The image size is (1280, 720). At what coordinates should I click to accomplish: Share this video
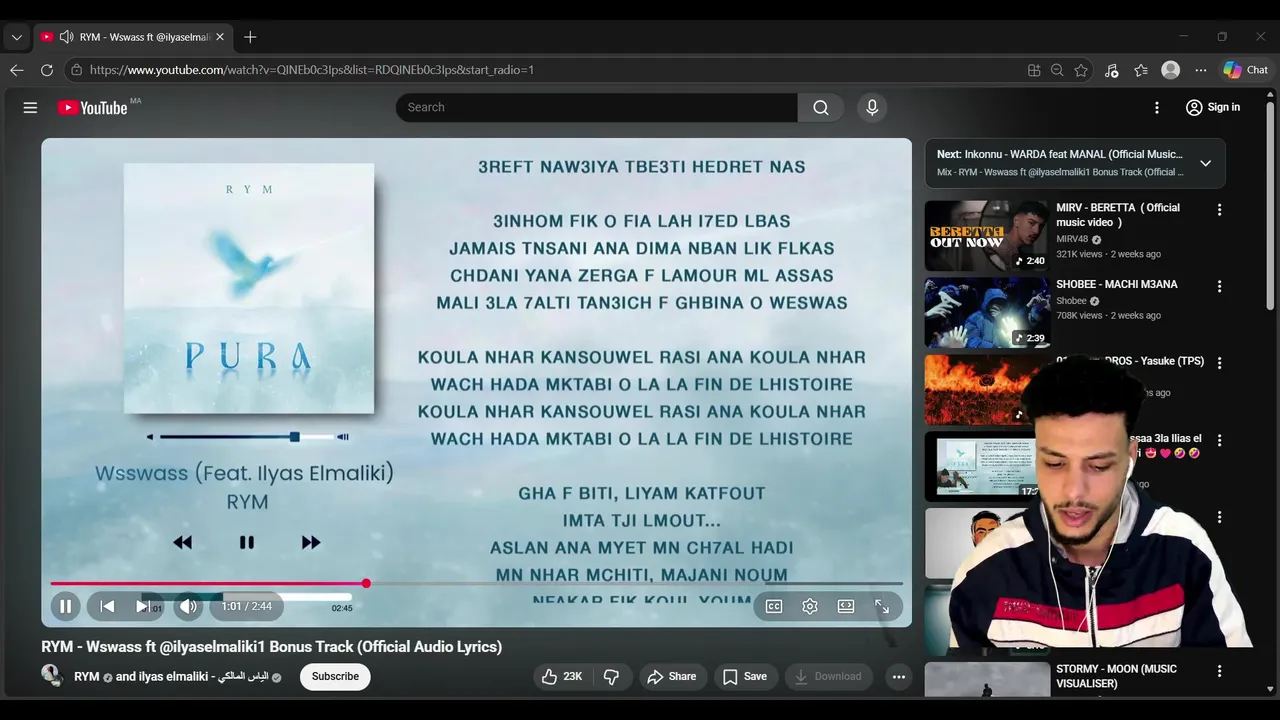coord(672,677)
